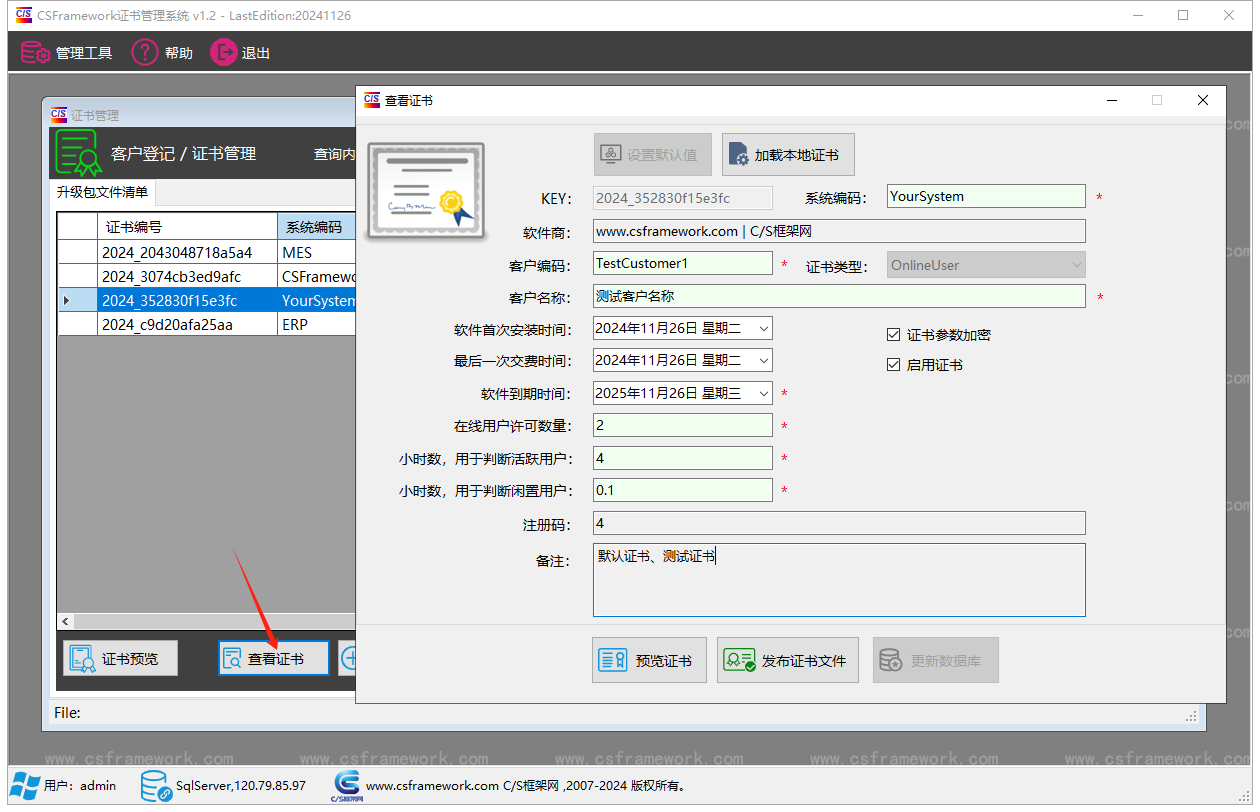Toggle the 证书参数加密 checkbox
Image resolution: width=1260 pixels, height=812 pixels.
pyautogui.click(x=894, y=335)
